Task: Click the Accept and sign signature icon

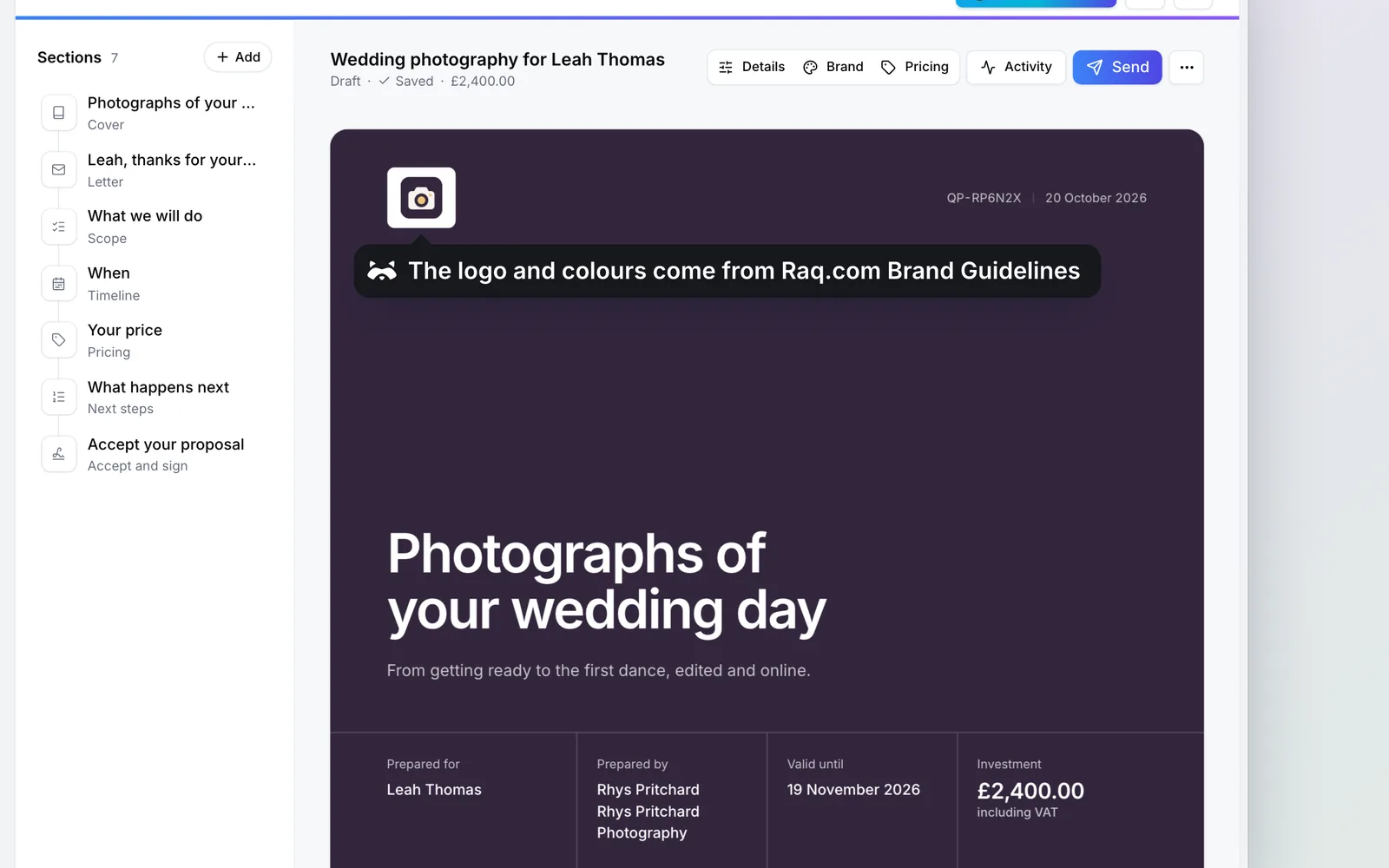Action: pos(59,454)
